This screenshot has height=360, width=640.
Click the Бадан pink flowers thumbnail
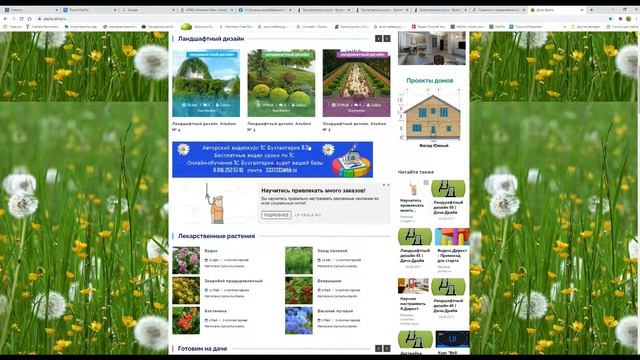[186, 260]
